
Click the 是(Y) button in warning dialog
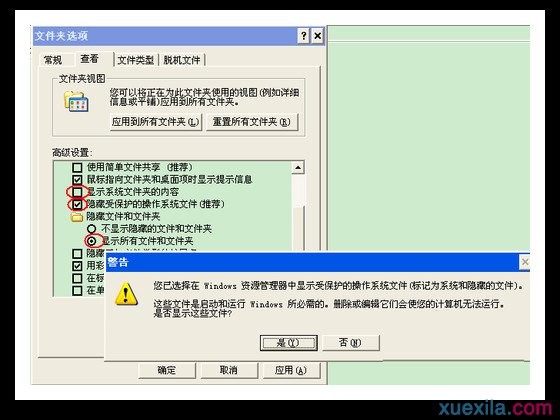289,343
